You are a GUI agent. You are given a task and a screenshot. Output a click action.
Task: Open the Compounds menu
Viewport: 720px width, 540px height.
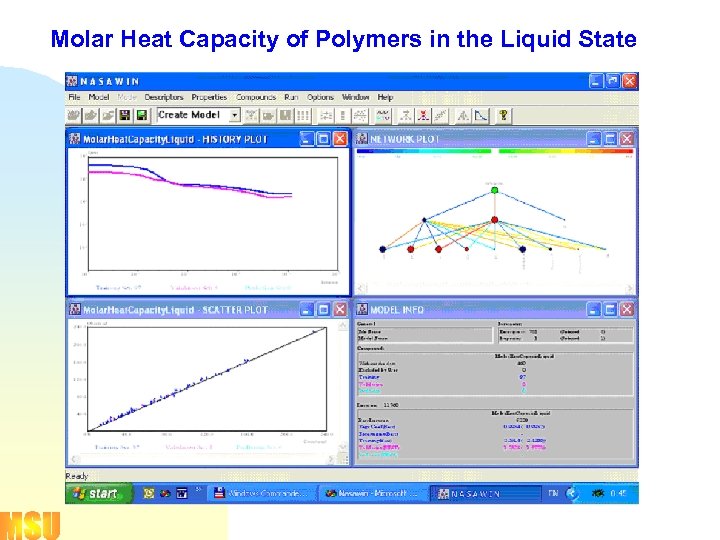(x=256, y=97)
